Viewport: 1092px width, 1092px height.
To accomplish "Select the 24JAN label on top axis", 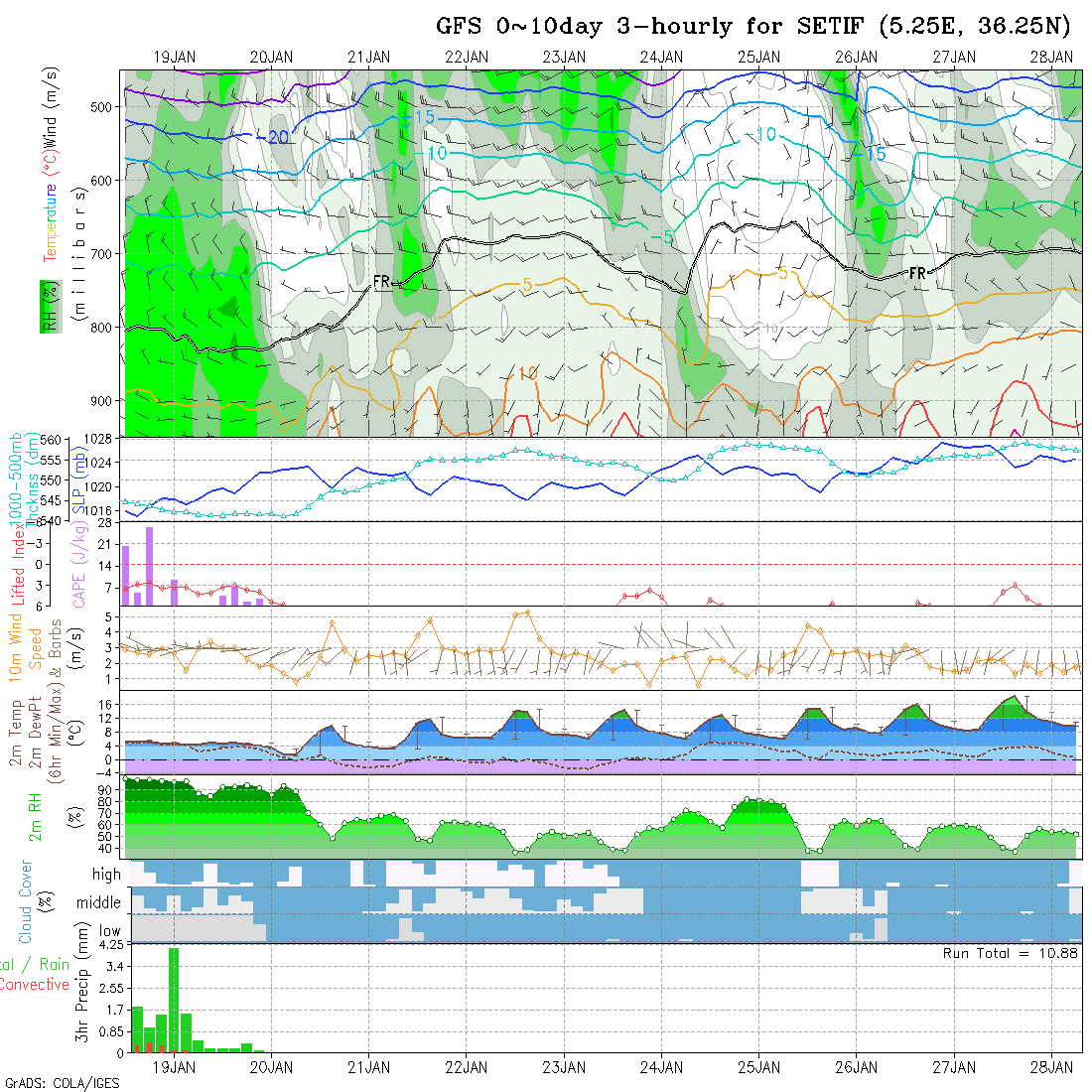I will click(x=661, y=57).
